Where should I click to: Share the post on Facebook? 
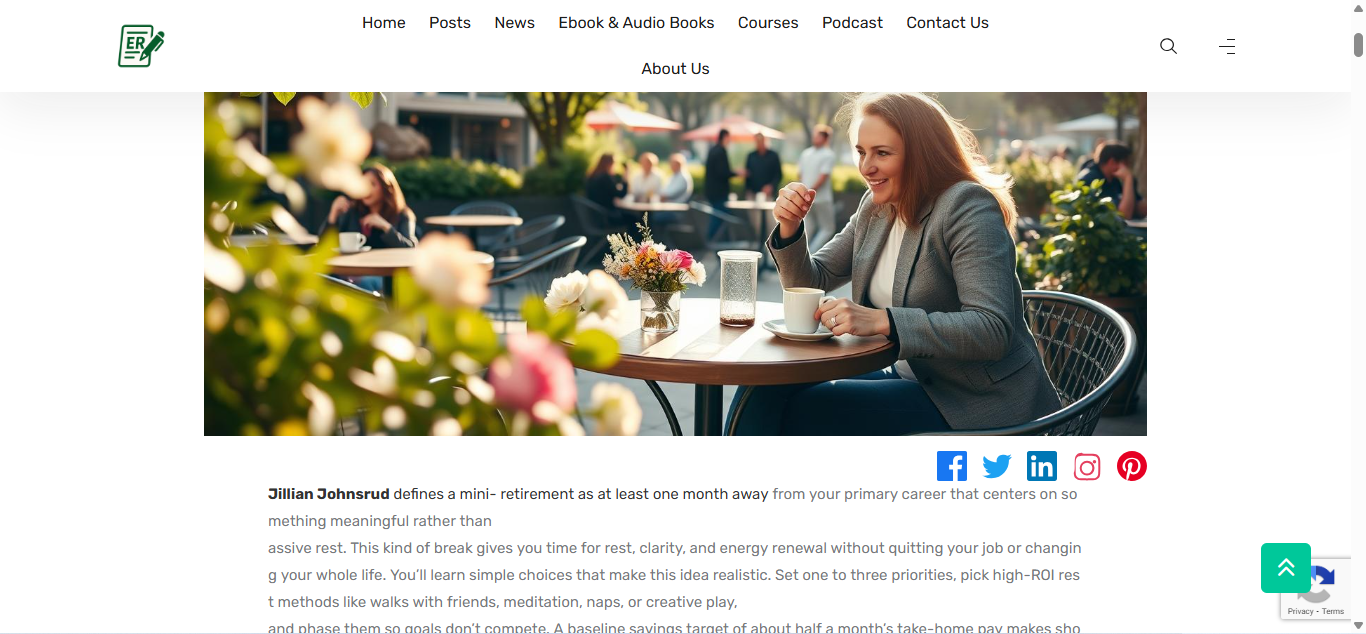(952, 466)
